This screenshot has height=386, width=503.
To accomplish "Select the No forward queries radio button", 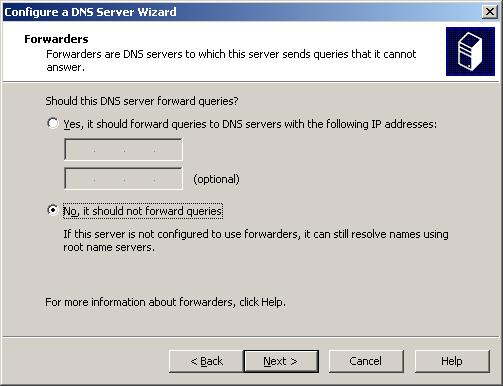I will pos(53,210).
